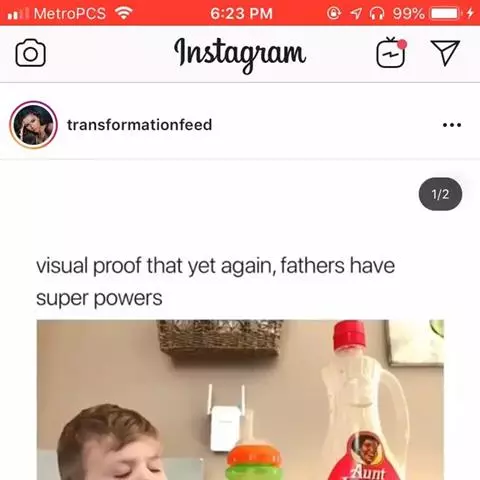Tap the syrup bottle in the photo
This screenshot has height=480, width=480.
365,400
